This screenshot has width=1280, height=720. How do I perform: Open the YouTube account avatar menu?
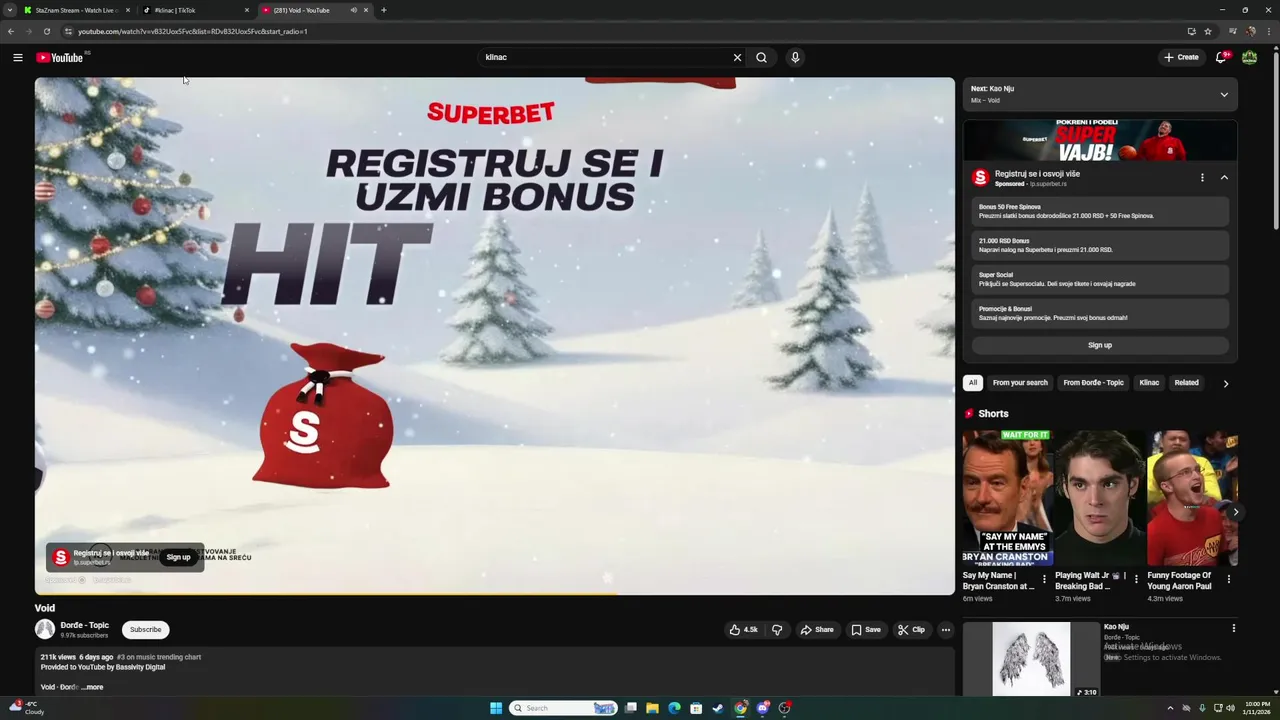1249,57
